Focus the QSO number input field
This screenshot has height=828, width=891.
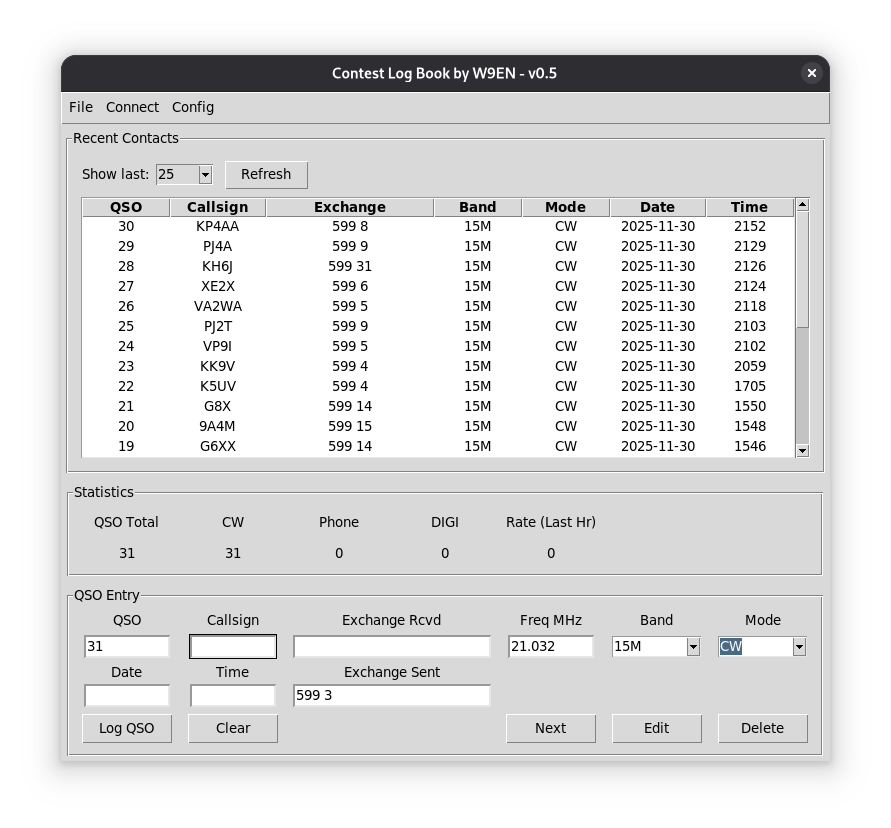(127, 646)
